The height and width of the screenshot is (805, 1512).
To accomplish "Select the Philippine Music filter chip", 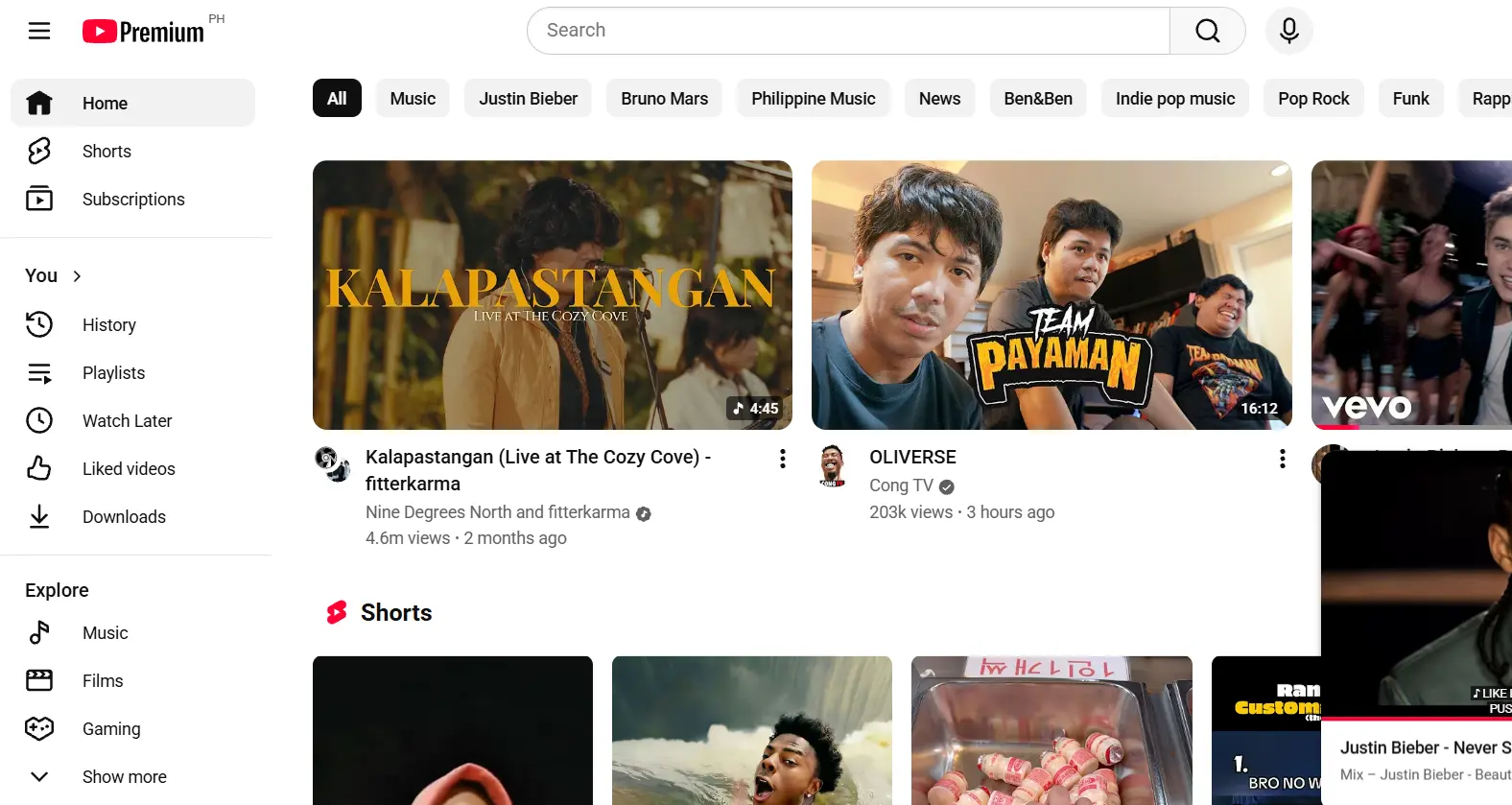I will pos(814,98).
